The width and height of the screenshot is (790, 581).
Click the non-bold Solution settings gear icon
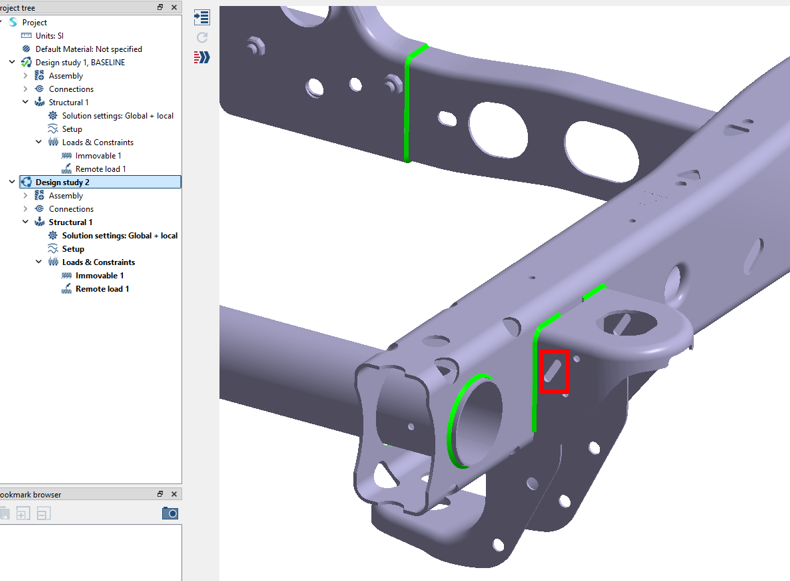tap(52, 115)
